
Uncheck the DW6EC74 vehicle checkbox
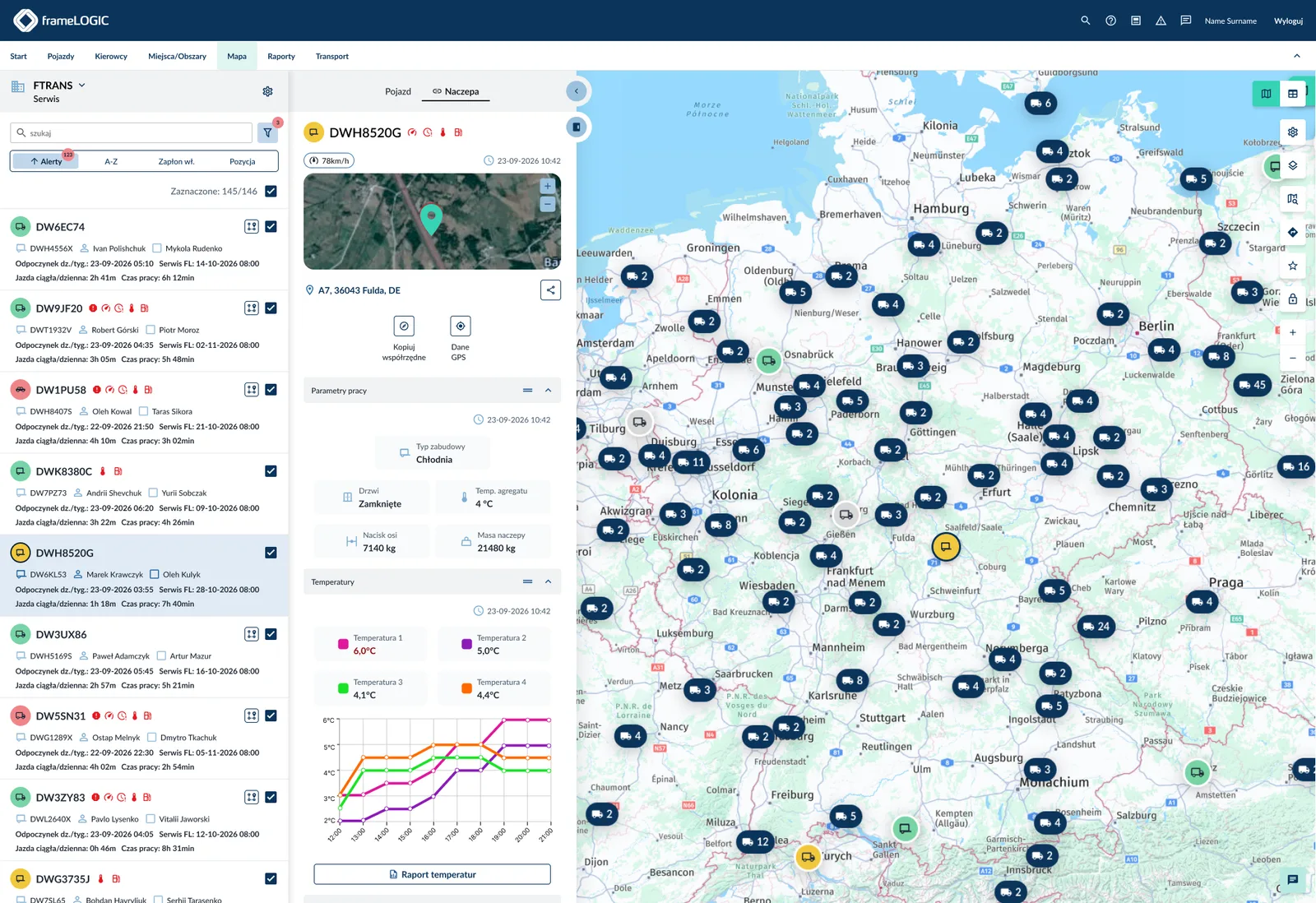coord(271,226)
